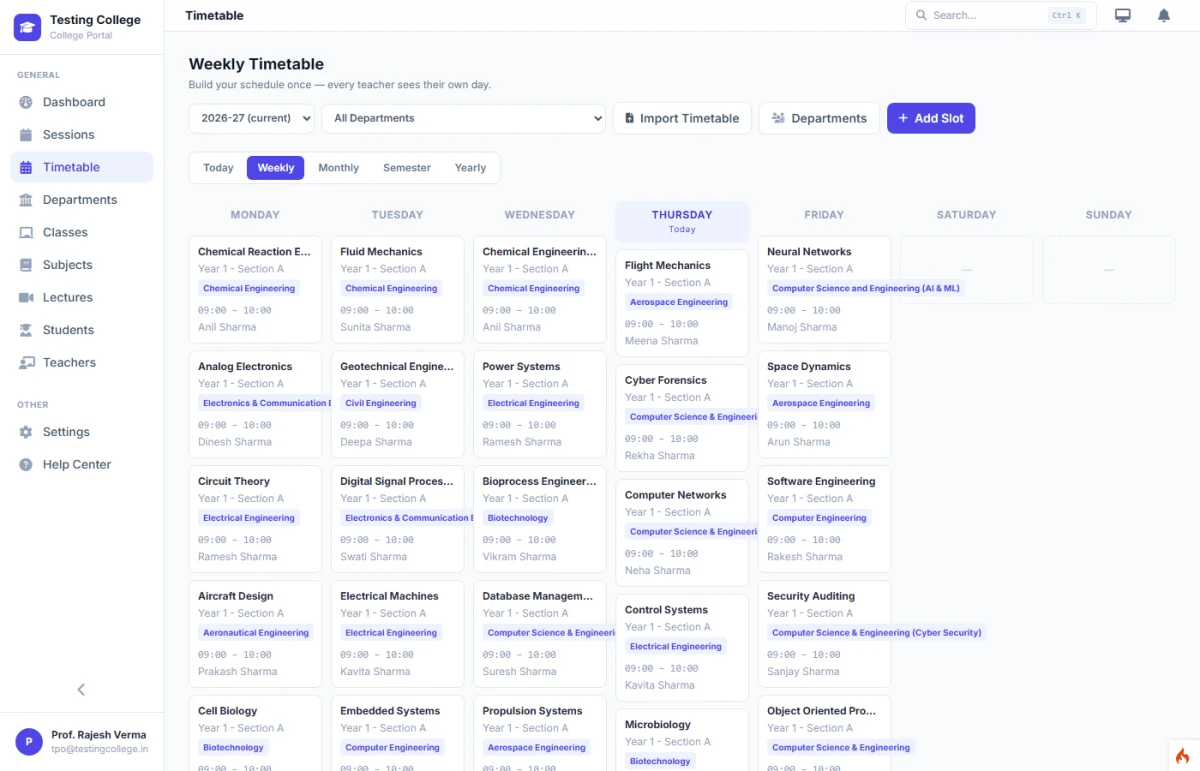Click the Add Slot button
Image resolution: width=1200 pixels, height=771 pixels.
pos(931,118)
